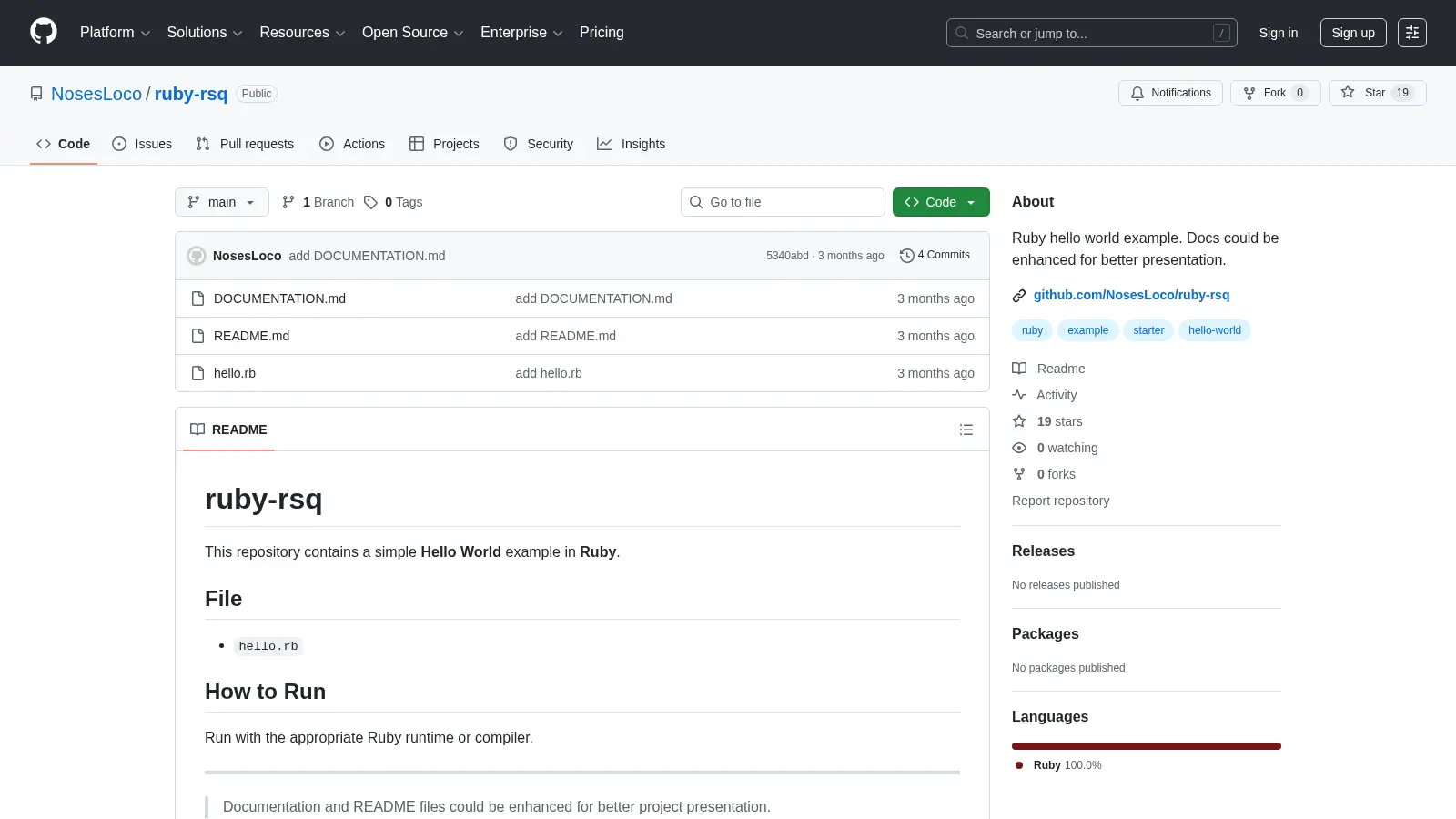Open DOCUMENTATION.md file
Viewport: 1456px width, 819px height.
[x=279, y=298]
